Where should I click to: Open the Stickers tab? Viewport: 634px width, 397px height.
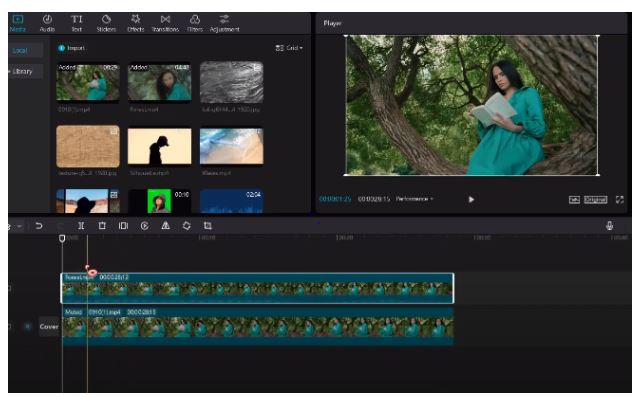point(106,23)
